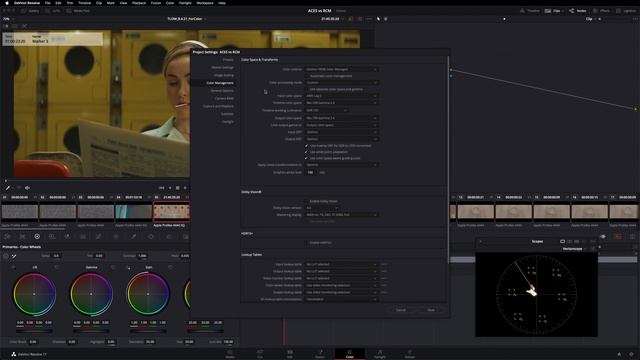The image size is (640, 360).
Task: Select Image Scaling in Project Settings sidebar
Action: pos(224,75)
